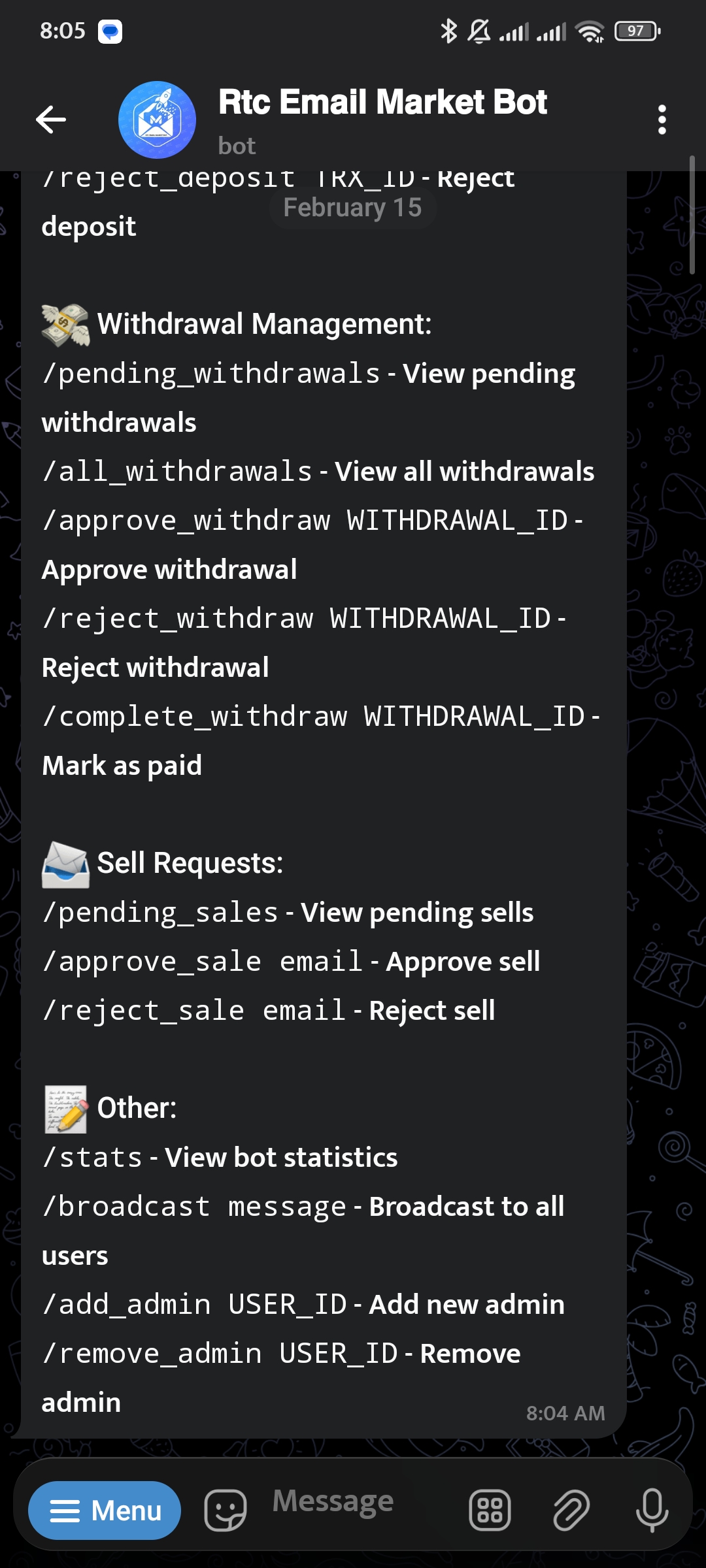The width and height of the screenshot is (706, 1568).
Task: Tap the /stats command
Action: pos(92,1158)
